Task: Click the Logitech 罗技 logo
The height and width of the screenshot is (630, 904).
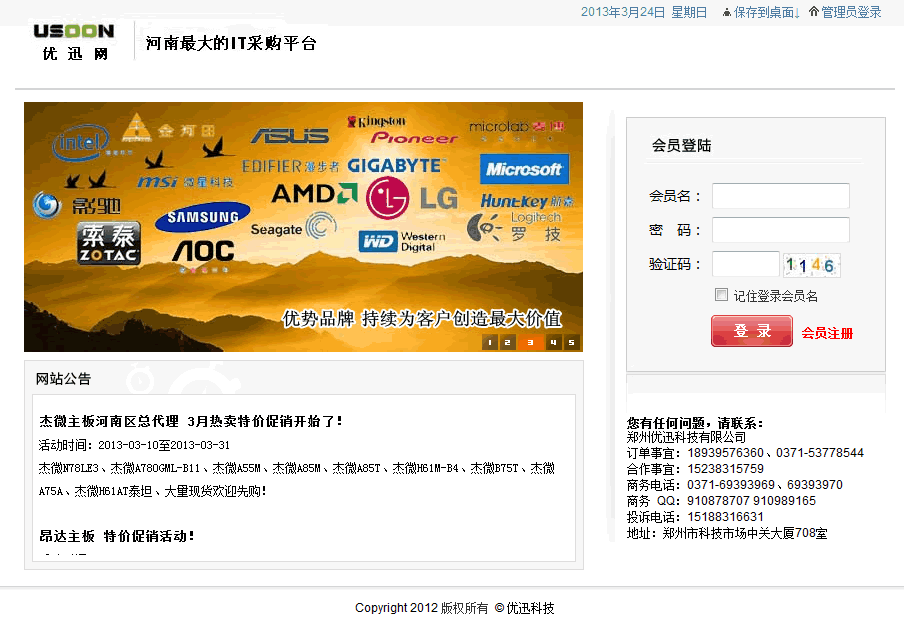Action: coord(514,227)
